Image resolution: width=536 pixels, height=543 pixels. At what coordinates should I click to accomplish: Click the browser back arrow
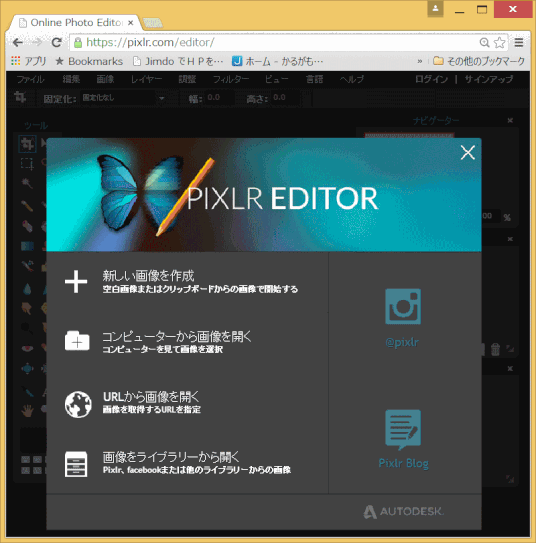coord(18,43)
